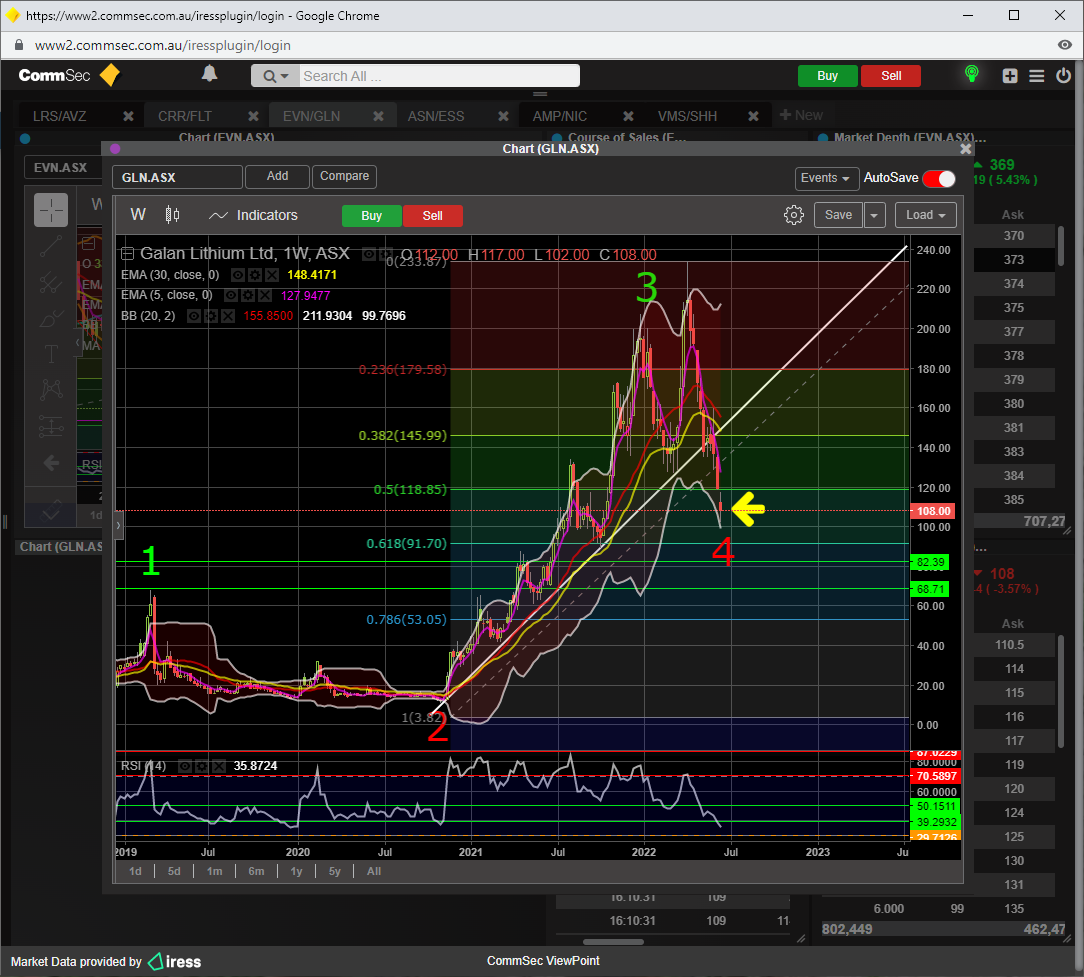
Task: Open candlestick chart style selector
Action: pyautogui.click(x=172, y=215)
